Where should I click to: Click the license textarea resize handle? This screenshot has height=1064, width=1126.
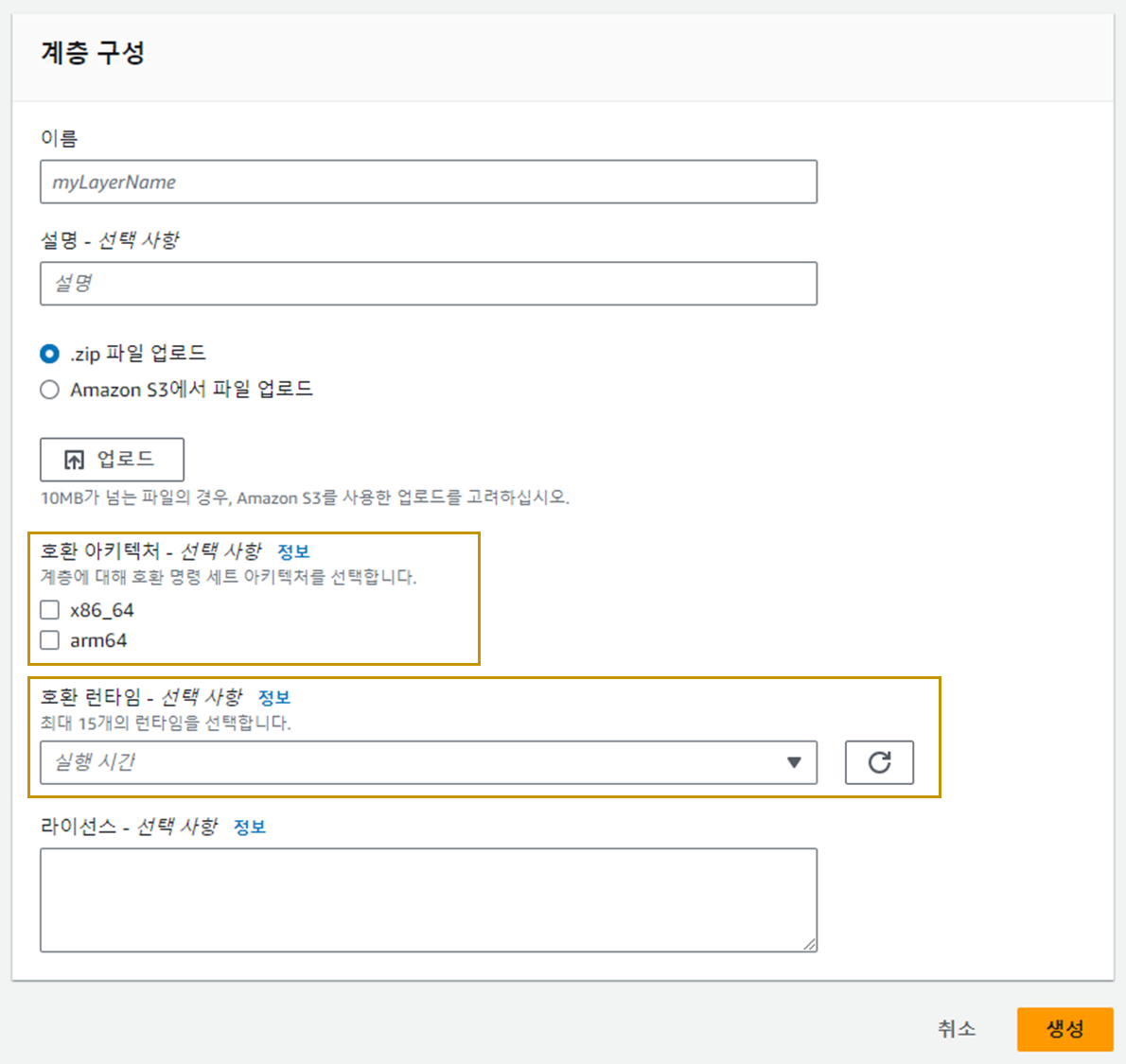click(809, 944)
